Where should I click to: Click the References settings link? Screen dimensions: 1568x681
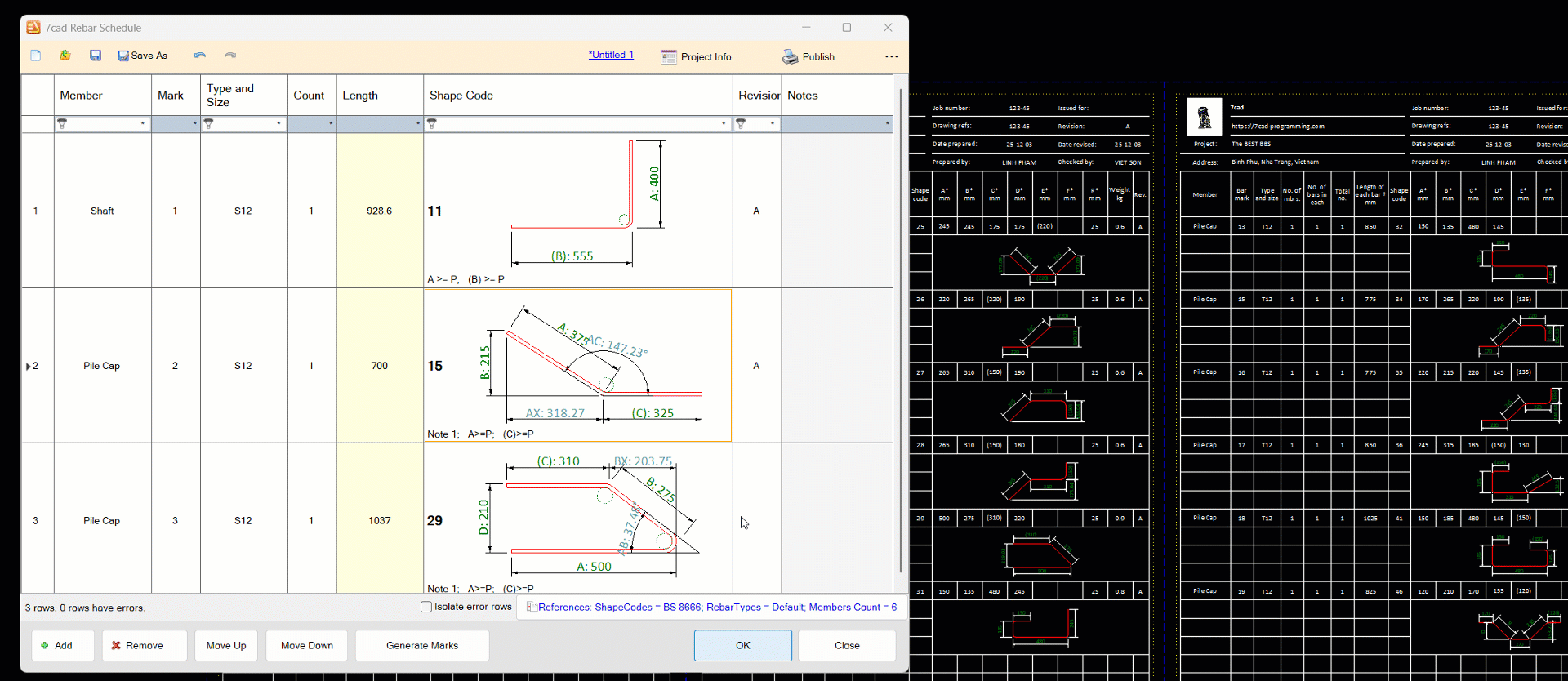pos(716,607)
